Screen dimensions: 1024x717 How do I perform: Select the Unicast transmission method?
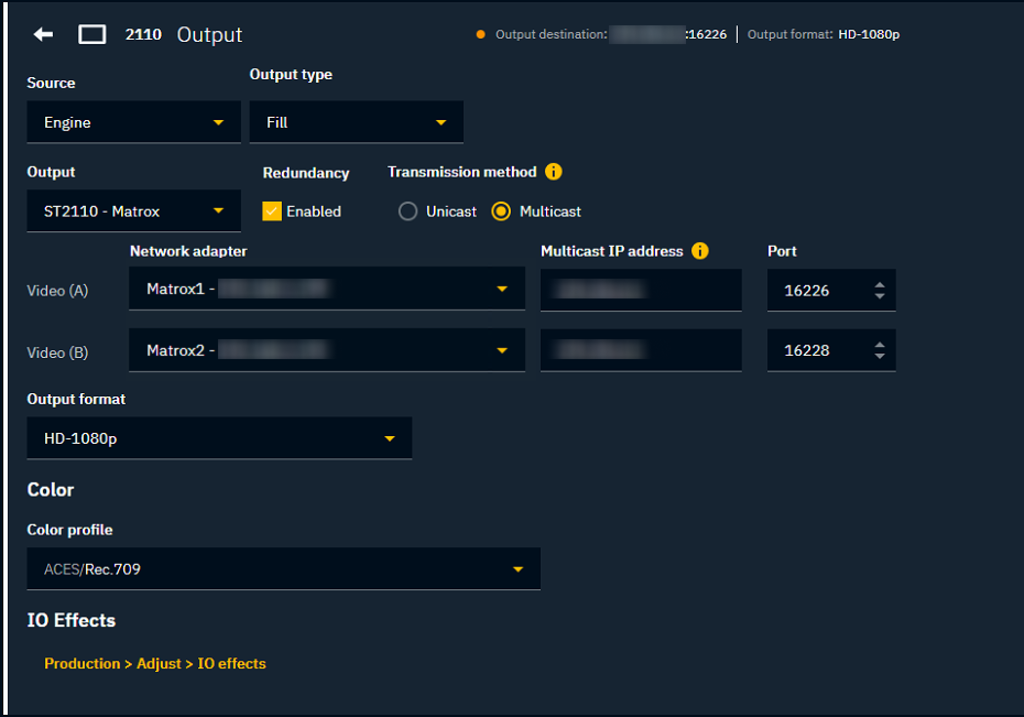pos(408,212)
